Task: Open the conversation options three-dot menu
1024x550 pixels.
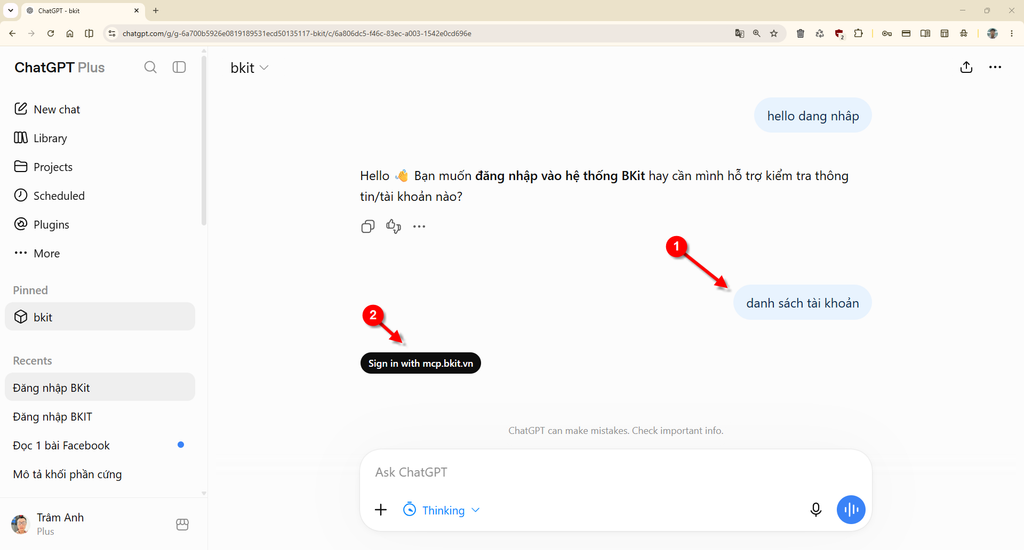Action: point(995,67)
